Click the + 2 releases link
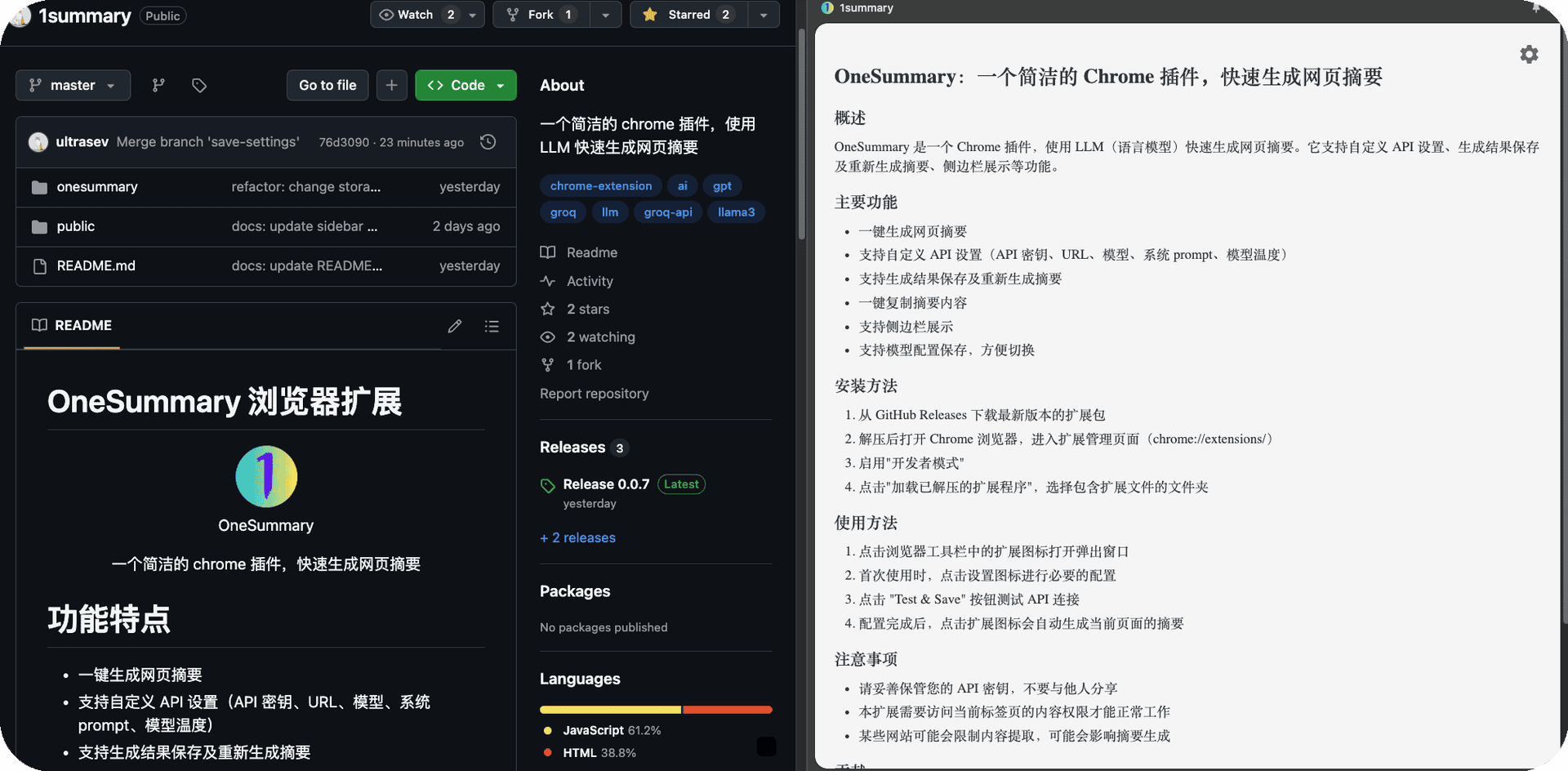This screenshot has height=771, width=1568. 577,537
